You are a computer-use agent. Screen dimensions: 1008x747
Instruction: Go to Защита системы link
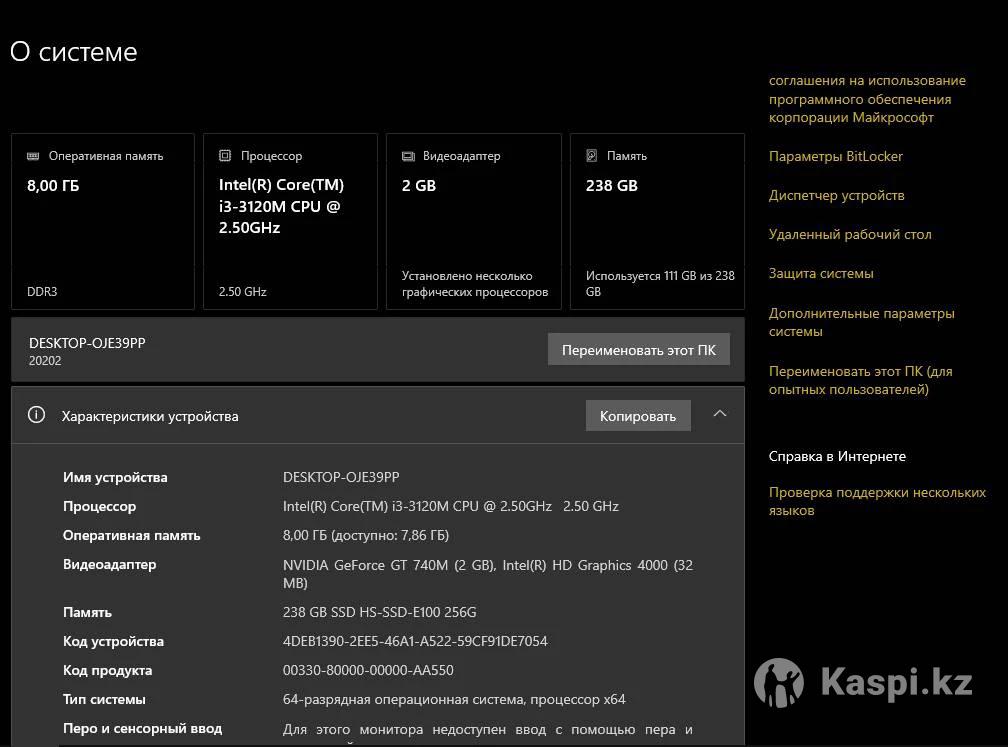820,273
